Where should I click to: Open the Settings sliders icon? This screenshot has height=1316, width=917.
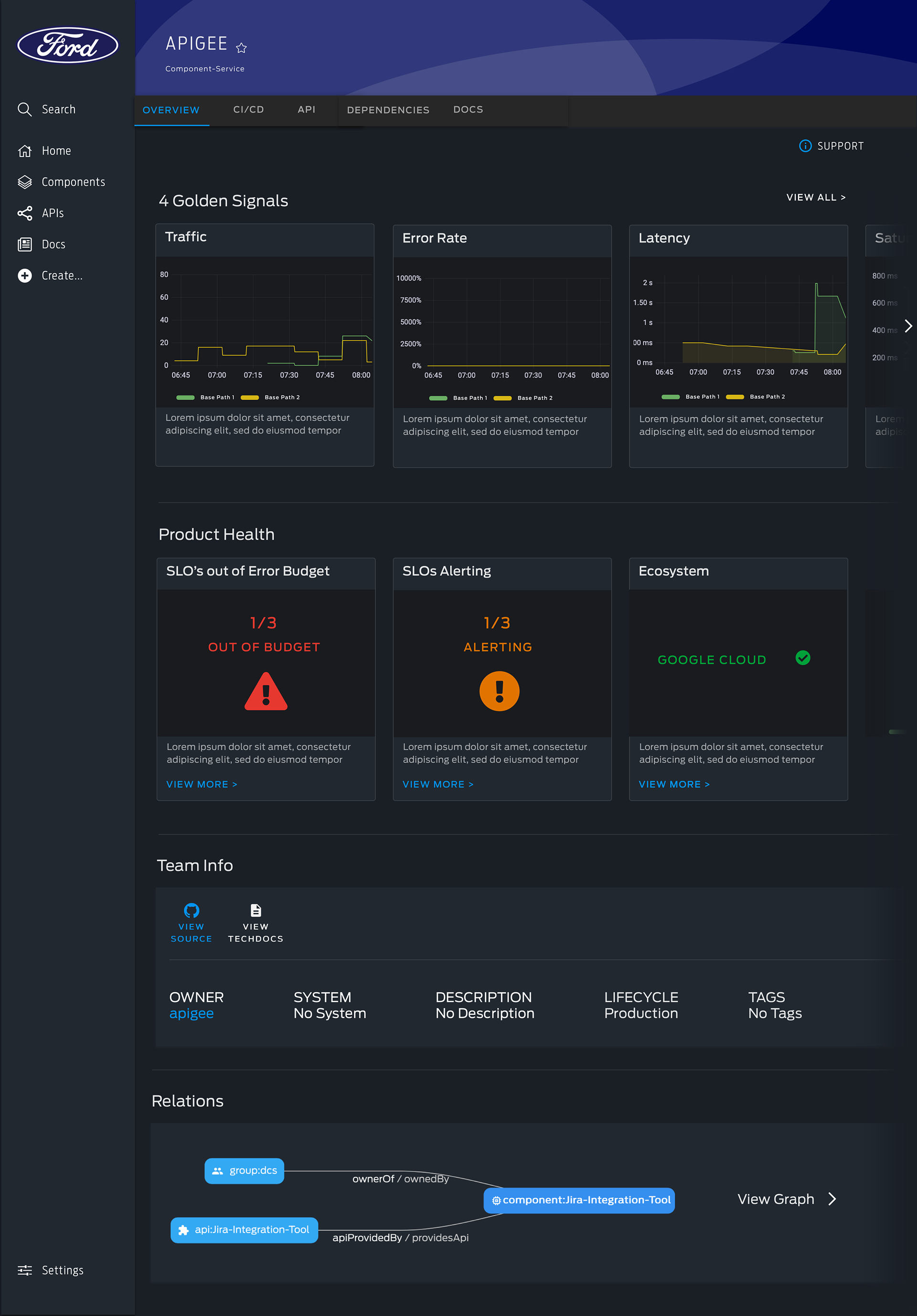[x=25, y=1270]
